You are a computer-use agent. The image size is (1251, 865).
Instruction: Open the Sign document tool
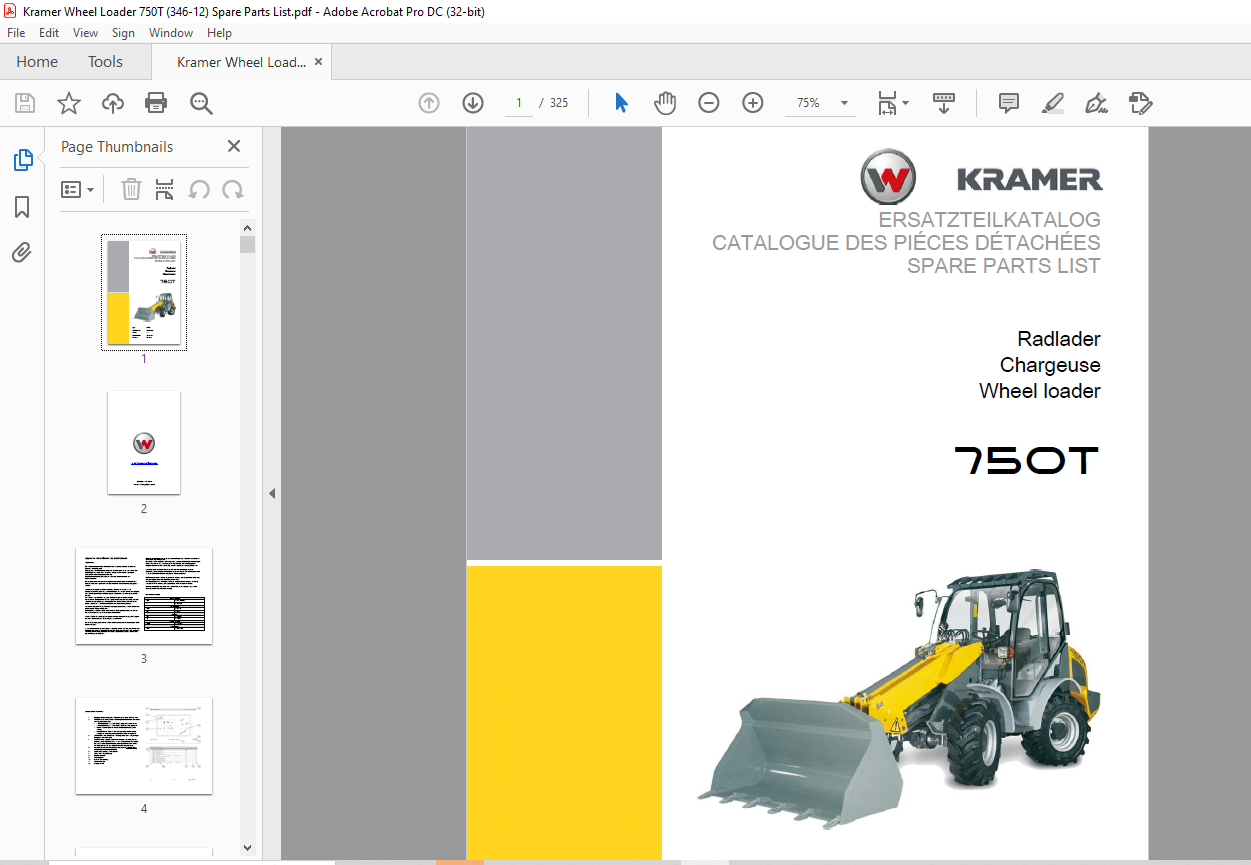(x=1097, y=103)
